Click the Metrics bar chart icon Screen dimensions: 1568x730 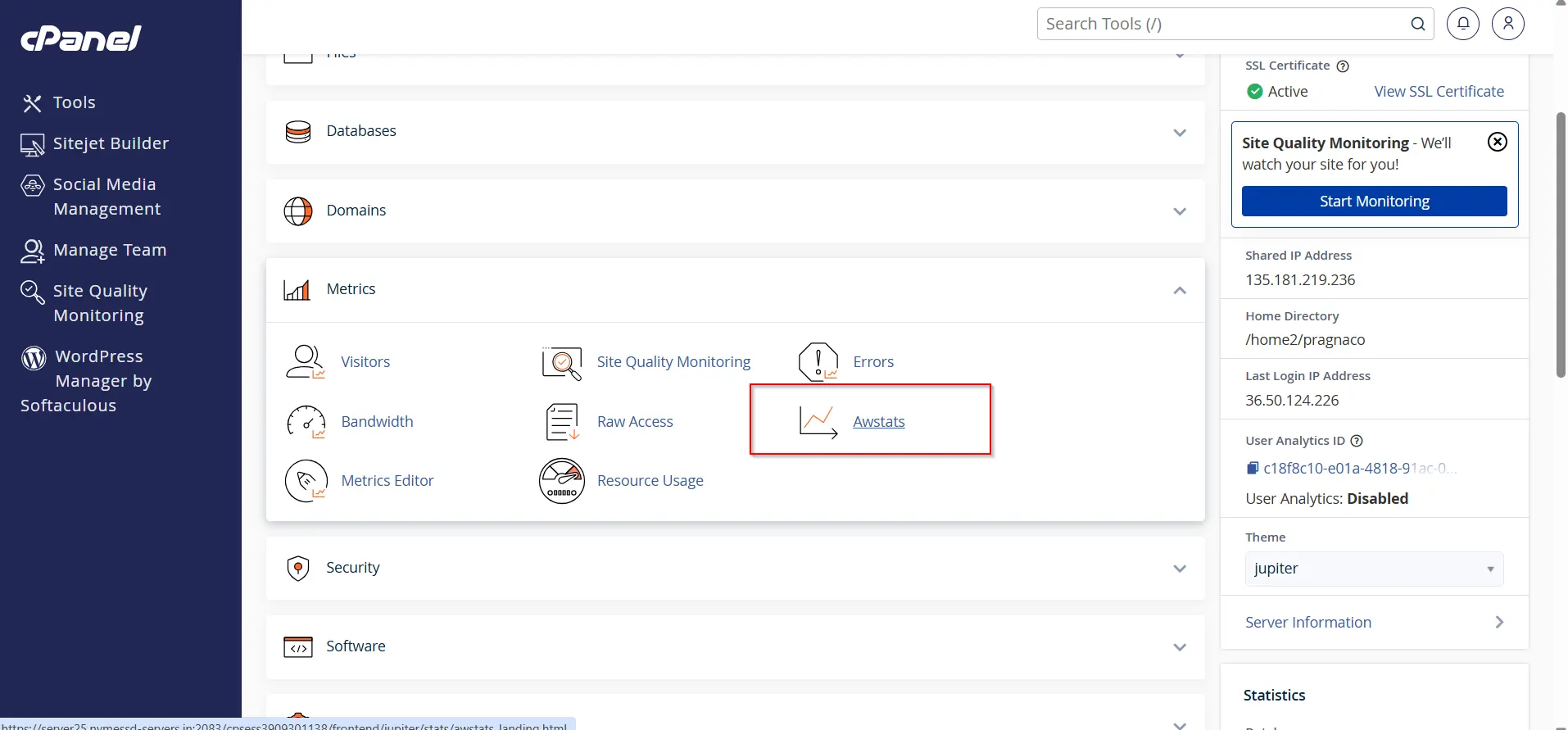pos(297,290)
